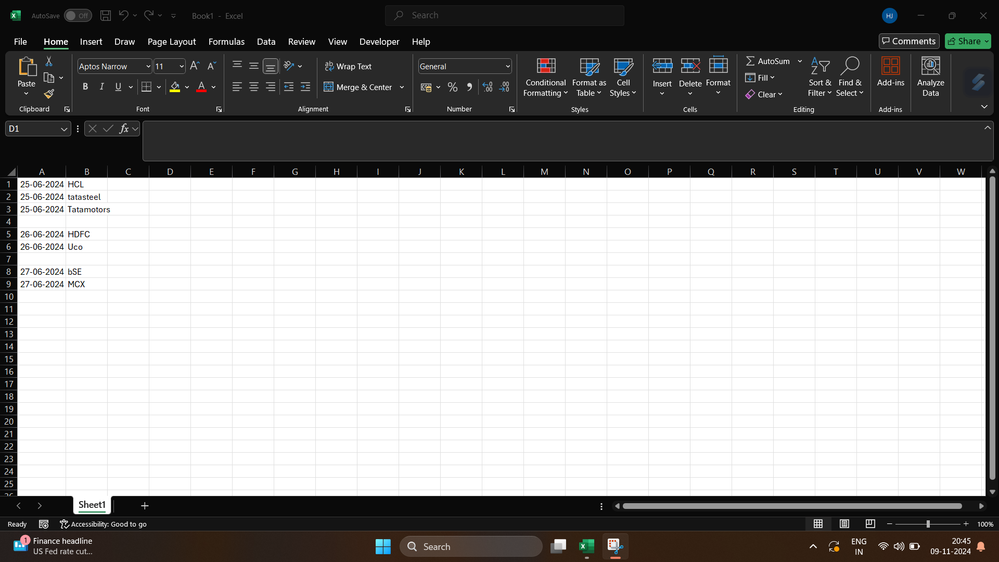Open the Name Box dropdown arrow
Screen dimensions: 999x562
64,129
